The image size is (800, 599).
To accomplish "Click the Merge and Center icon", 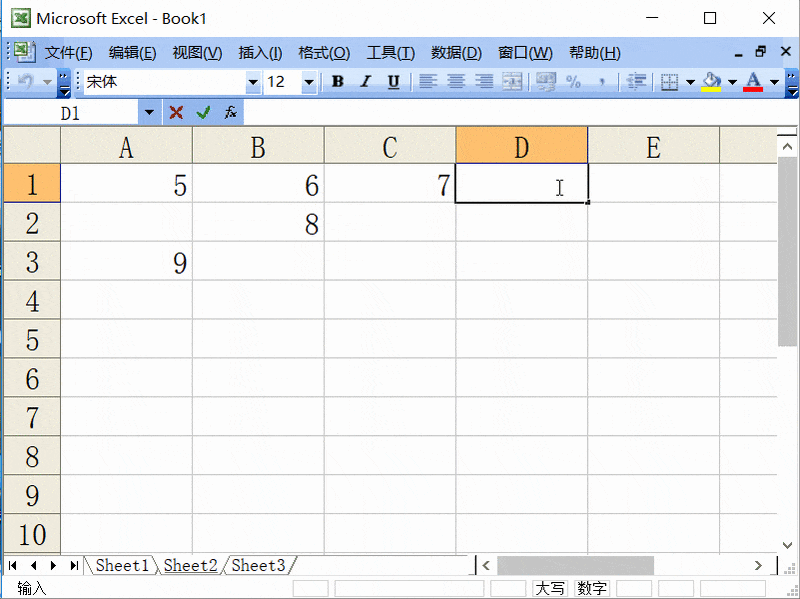I will [512, 82].
